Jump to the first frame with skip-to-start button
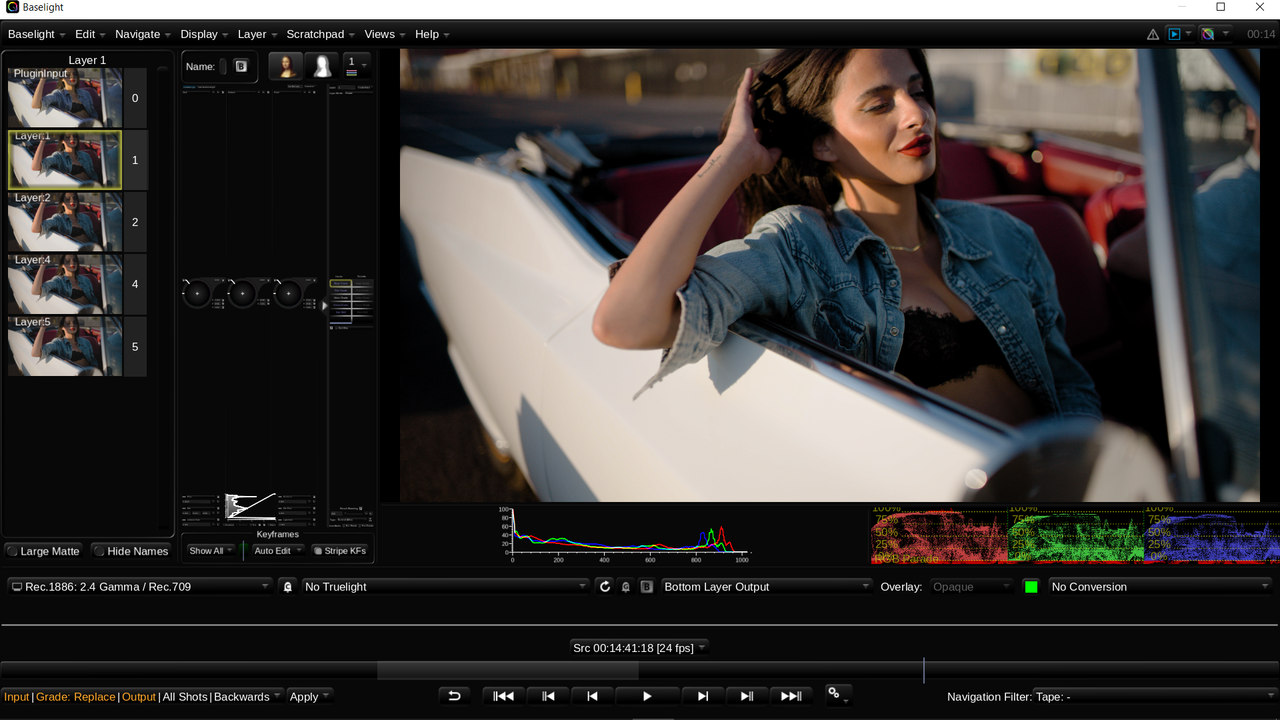The height and width of the screenshot is (720, 1280). pyautogui.click(x=504, y=696)
